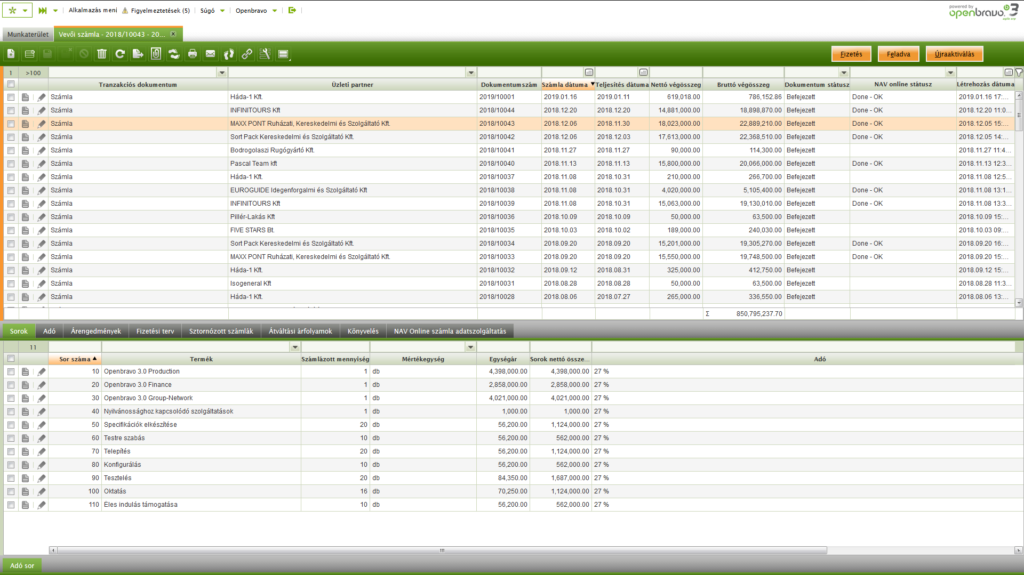Click the customize form tools icon

click(x=265, y=54)
